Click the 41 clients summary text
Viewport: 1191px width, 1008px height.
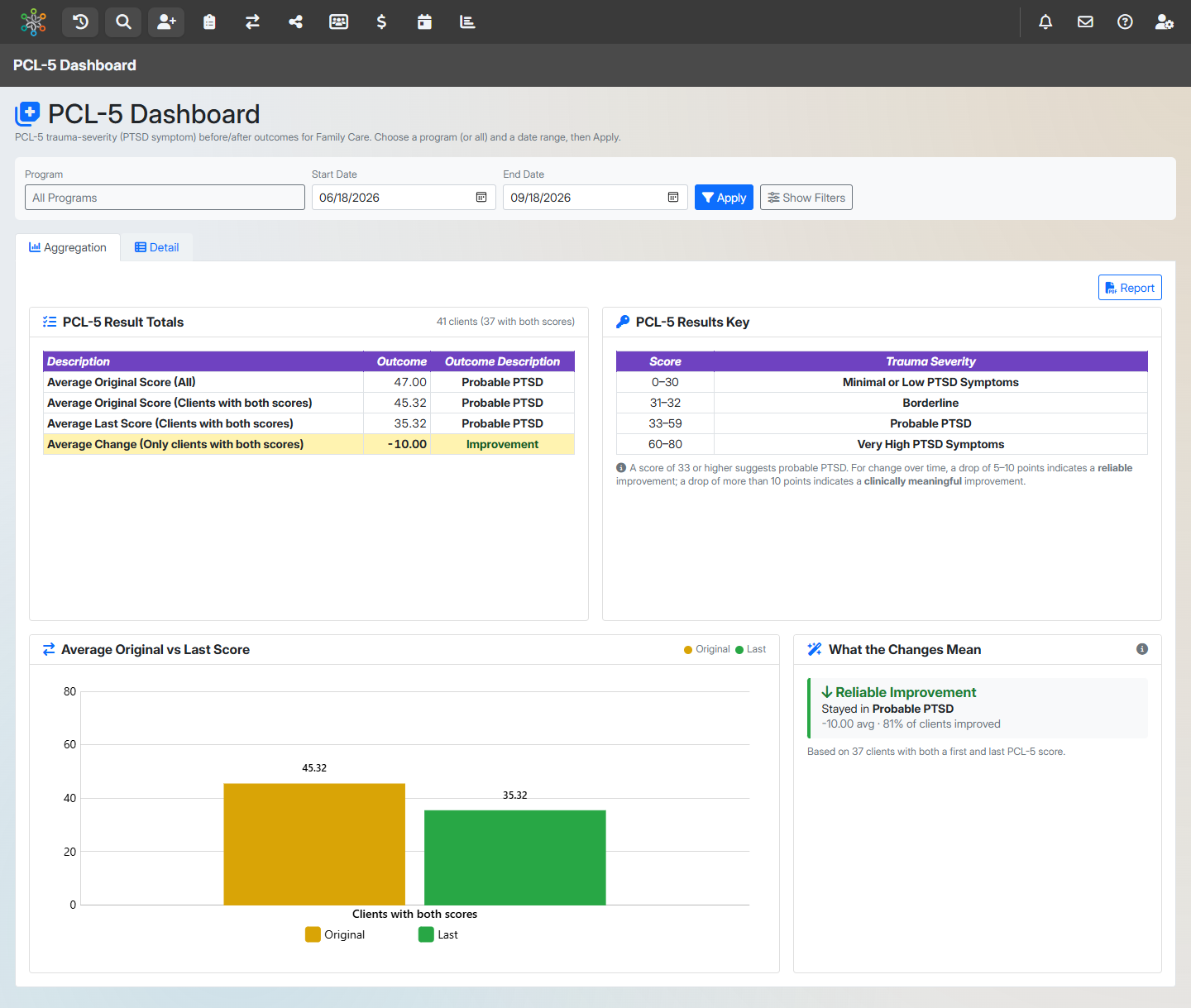click(505, 322)
